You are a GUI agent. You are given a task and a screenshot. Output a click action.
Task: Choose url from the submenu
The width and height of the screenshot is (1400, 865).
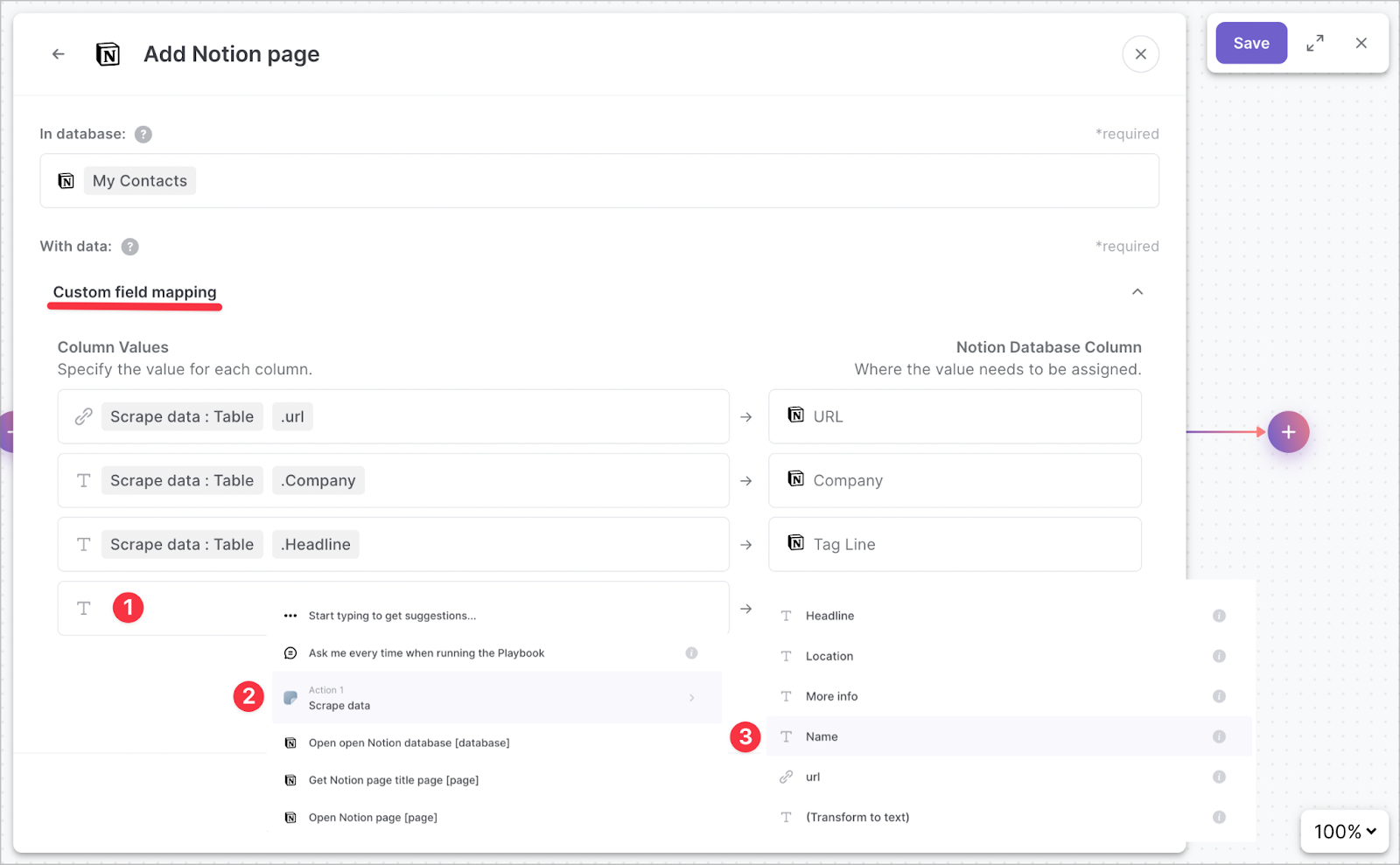[1009, 778]
